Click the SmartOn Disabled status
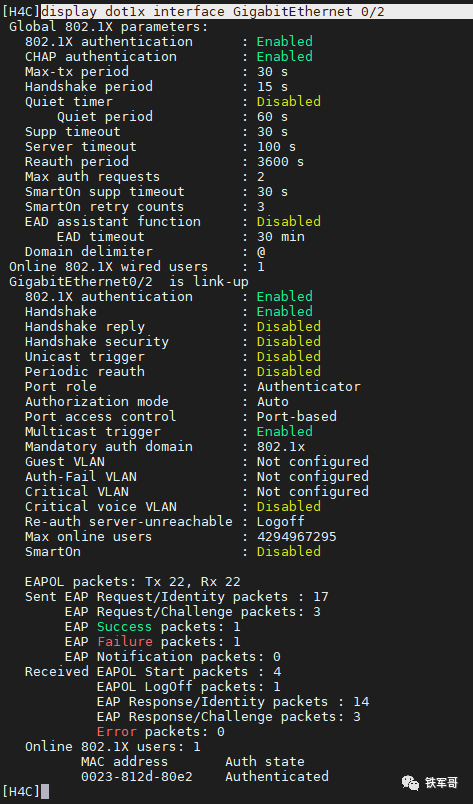This screenshot has width=473, height=804. [289, 552]
